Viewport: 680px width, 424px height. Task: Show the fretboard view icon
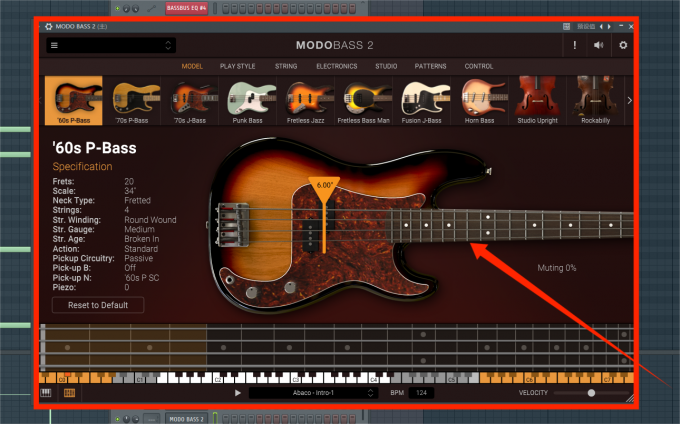tap(69, 393)
